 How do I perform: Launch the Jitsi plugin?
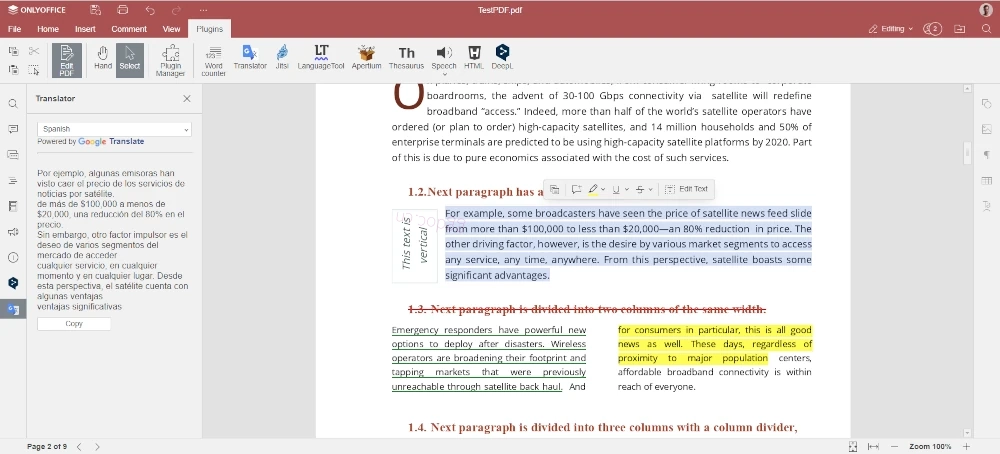tap(282, 57)
